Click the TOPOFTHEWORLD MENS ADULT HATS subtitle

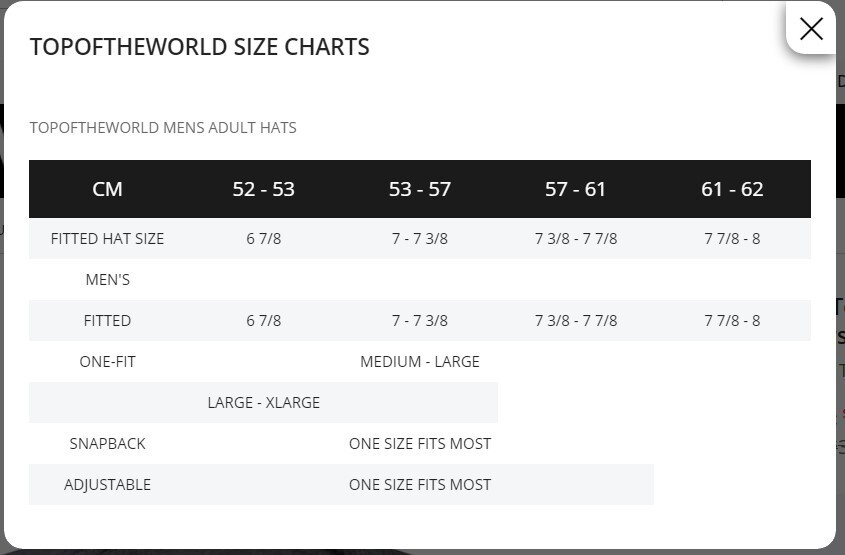163,128
